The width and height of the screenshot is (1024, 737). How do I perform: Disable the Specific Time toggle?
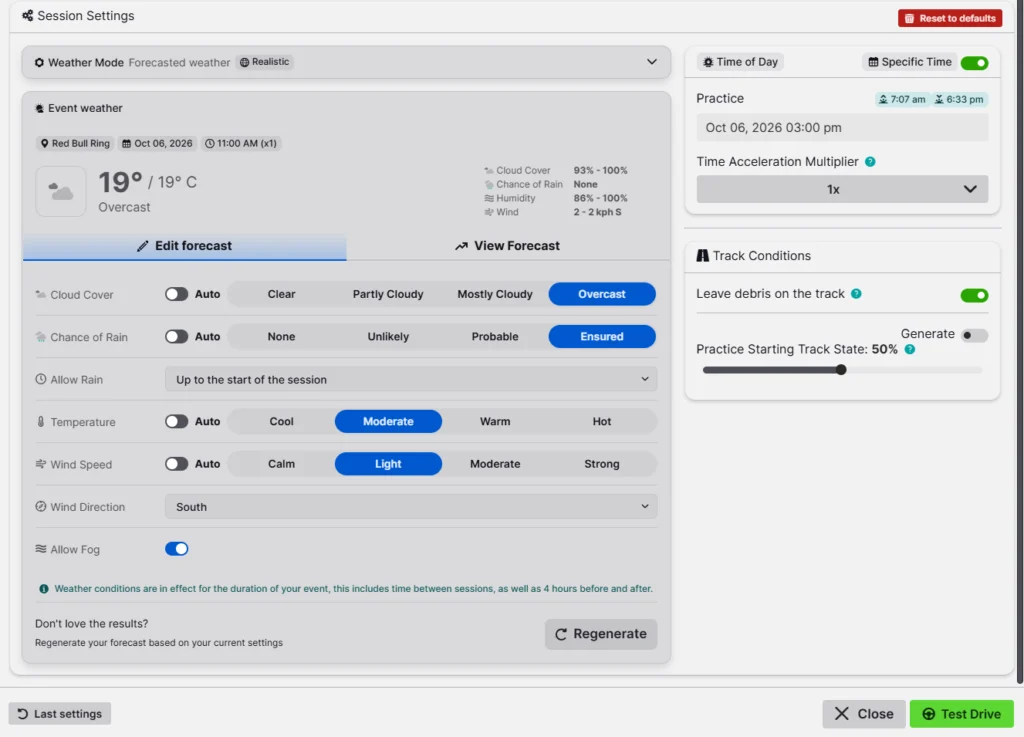point(974,63)
